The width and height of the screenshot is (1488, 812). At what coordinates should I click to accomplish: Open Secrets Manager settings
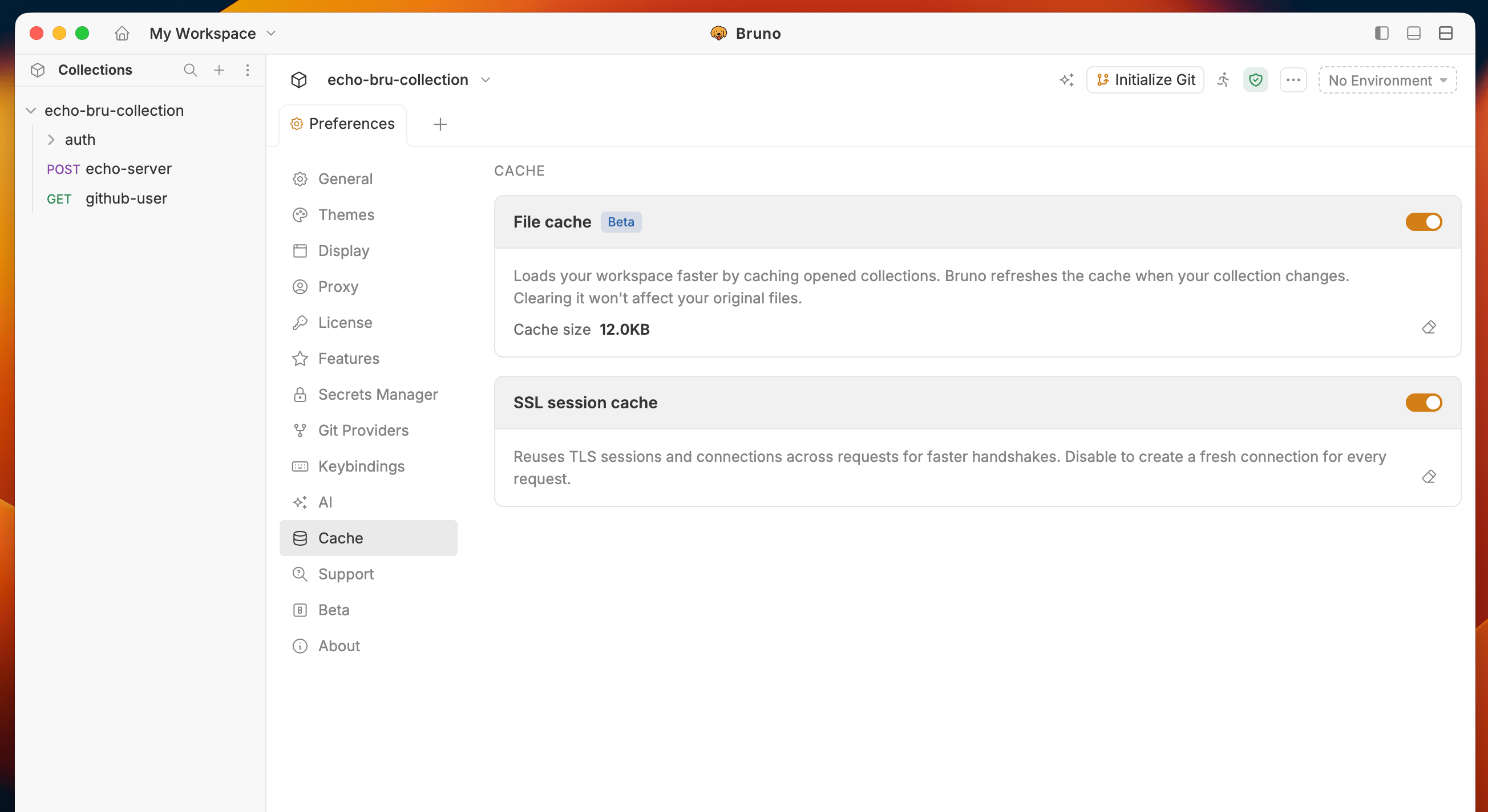[x=368, y=394]
